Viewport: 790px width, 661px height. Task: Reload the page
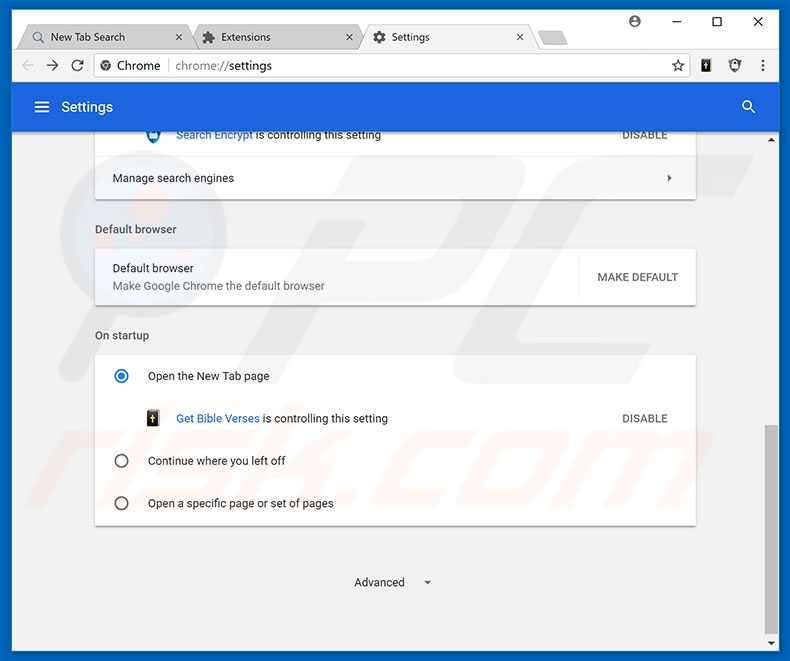pyautogui.click(x=77, y=65)
